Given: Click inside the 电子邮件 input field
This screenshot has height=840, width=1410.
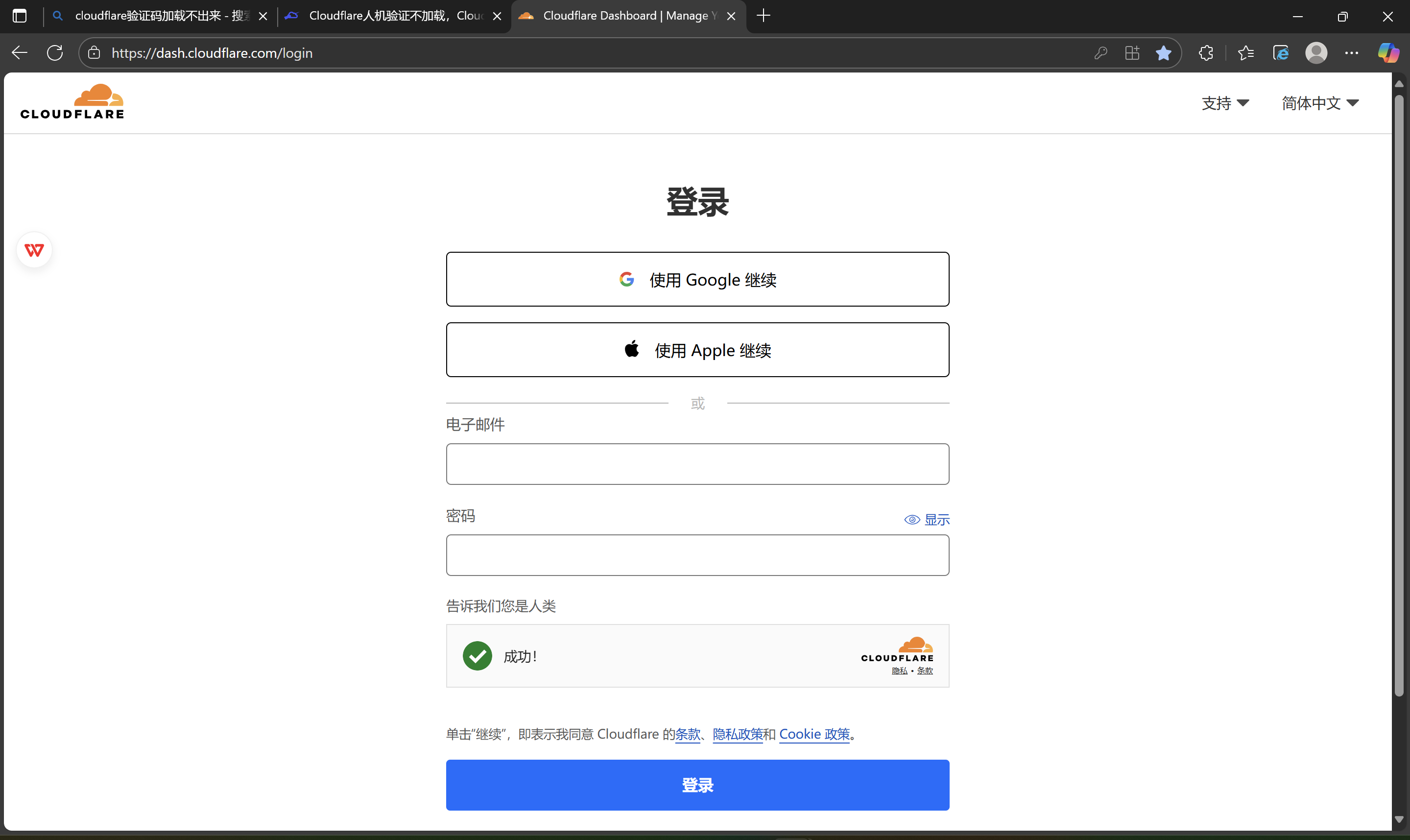Looking at the screenshot, I should click(697, 464).
